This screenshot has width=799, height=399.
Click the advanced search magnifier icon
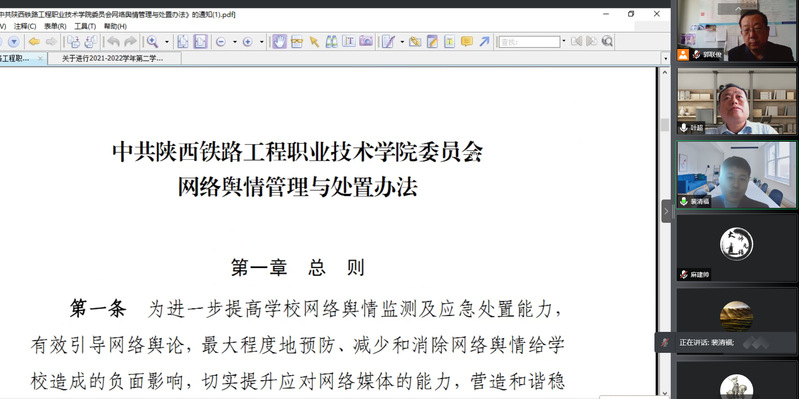tap(607, 41)
